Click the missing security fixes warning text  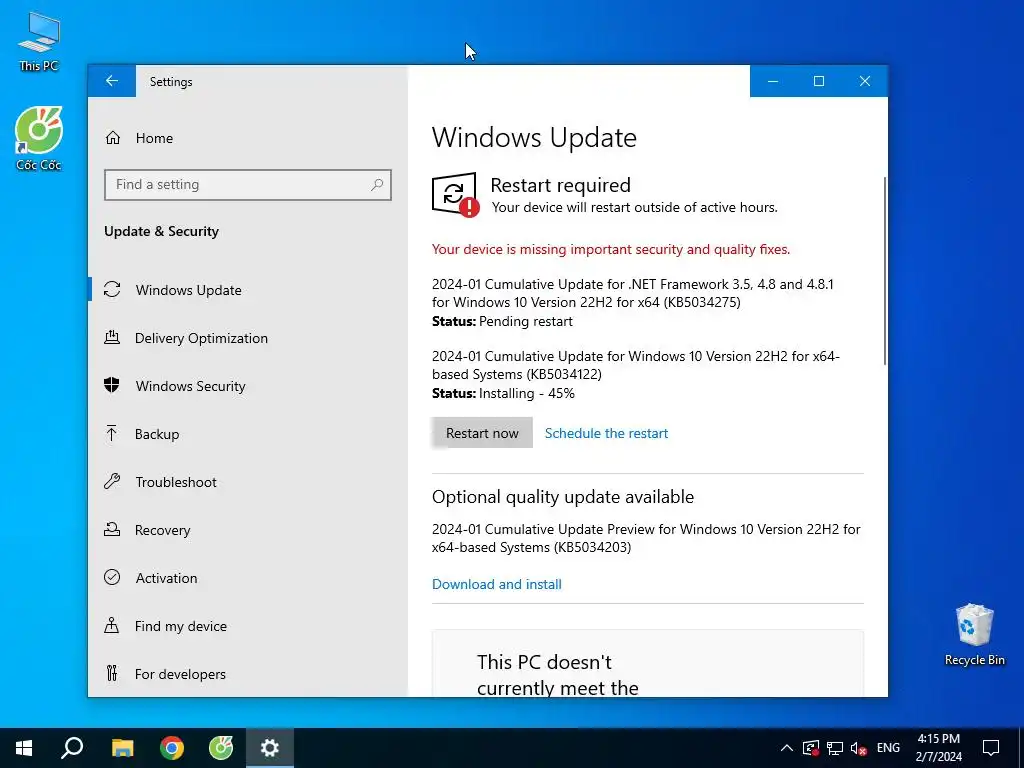click(611, 249)
